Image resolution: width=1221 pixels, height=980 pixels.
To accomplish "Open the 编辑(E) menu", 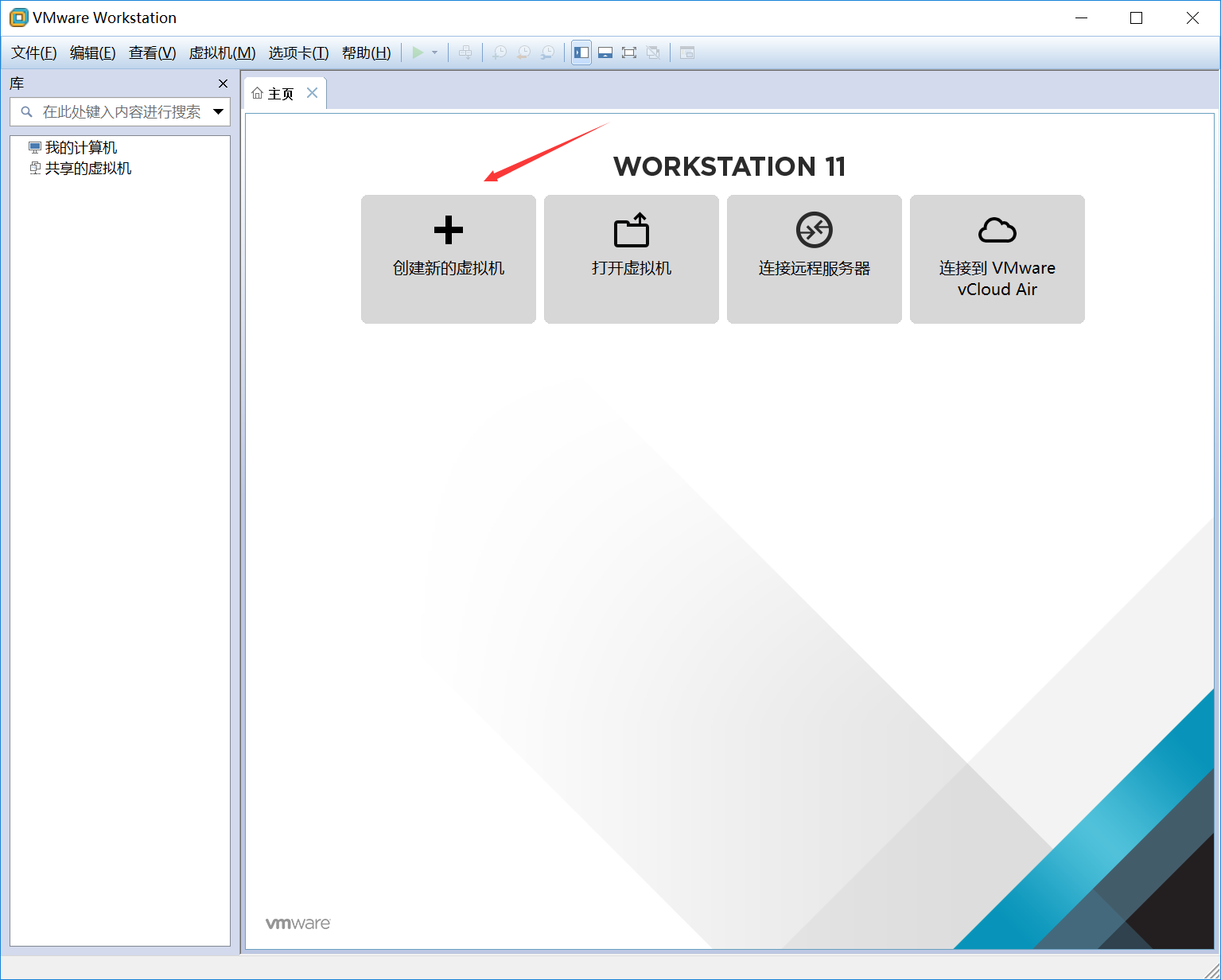I will (x=93, y=52).
